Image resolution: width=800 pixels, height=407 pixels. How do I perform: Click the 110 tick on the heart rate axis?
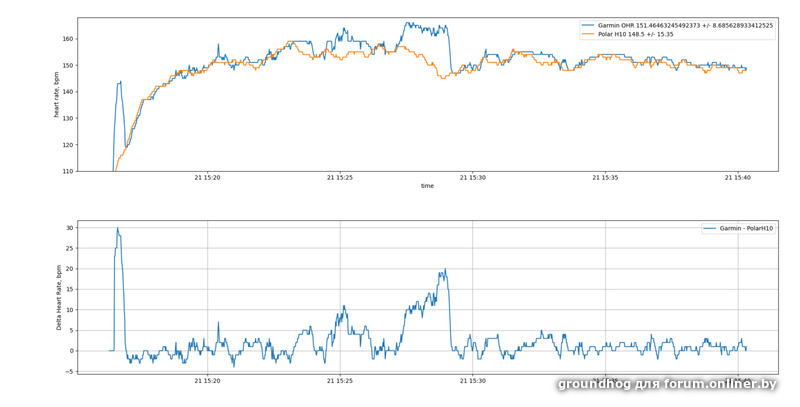[x=68, y=171]
